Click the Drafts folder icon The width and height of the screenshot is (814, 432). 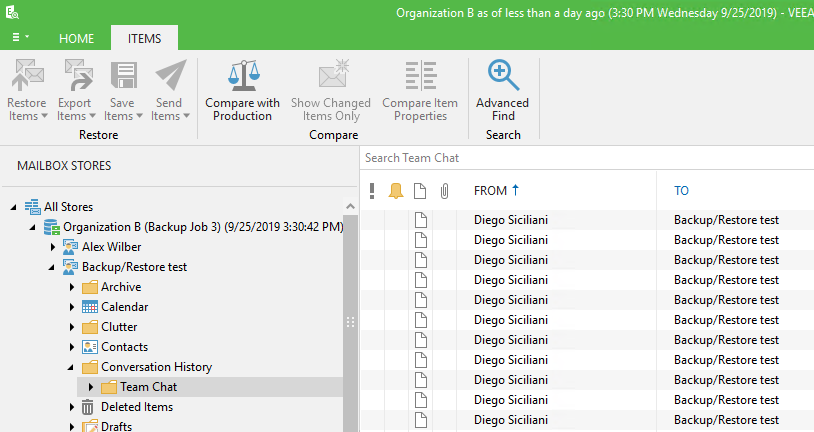click(x=90, y=426)
